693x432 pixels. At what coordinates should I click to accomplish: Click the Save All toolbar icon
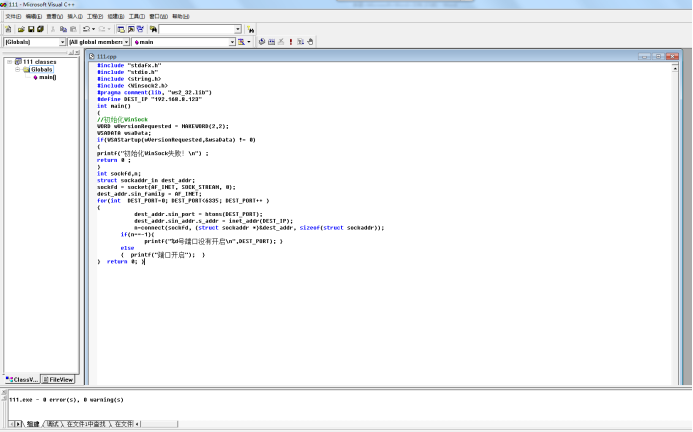[41, 29]
